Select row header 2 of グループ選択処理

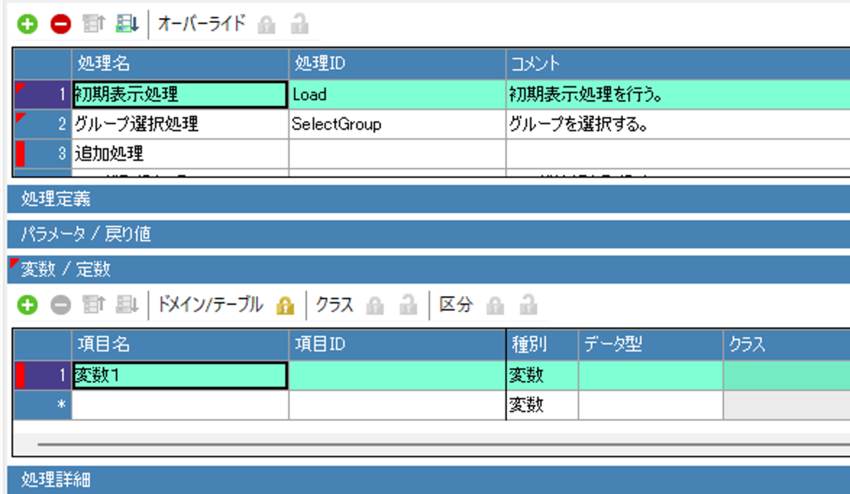point(43,124)
